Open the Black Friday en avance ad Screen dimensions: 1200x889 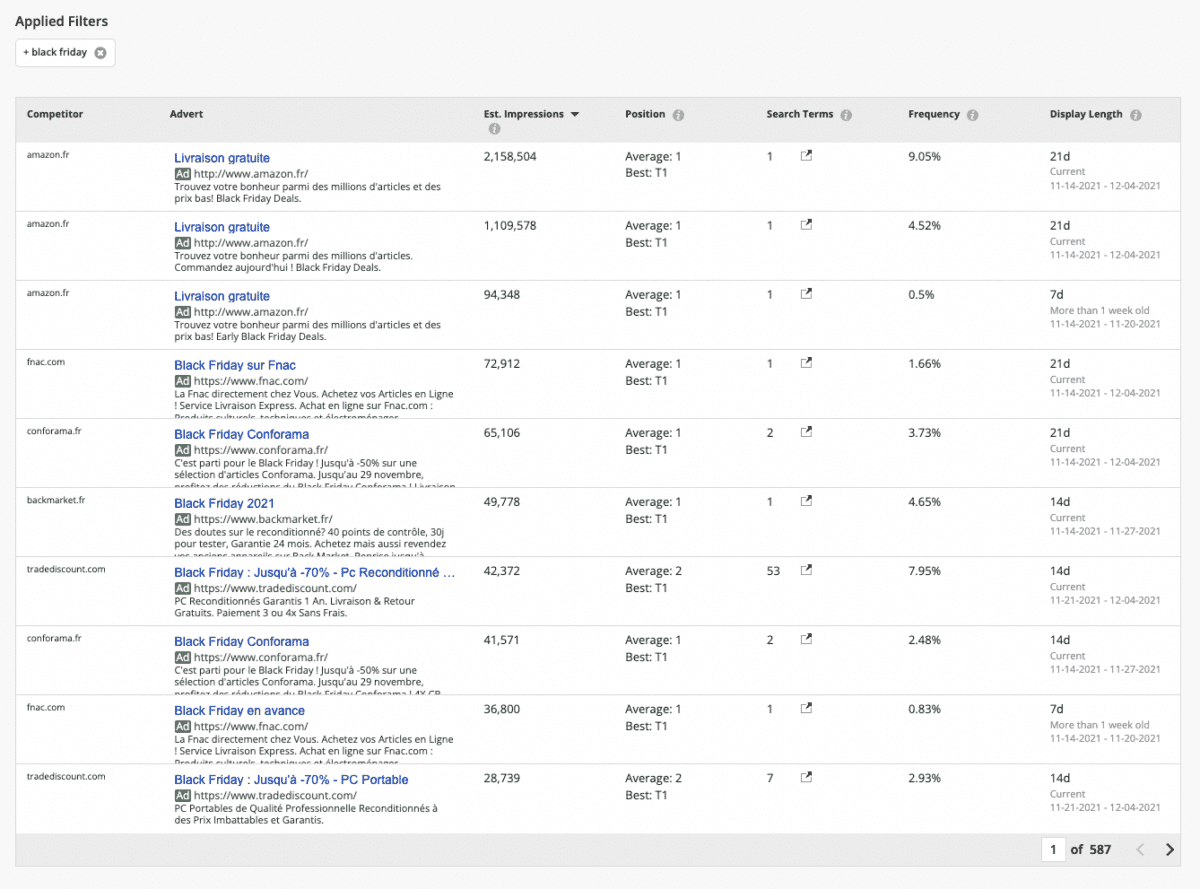[240, 710]
